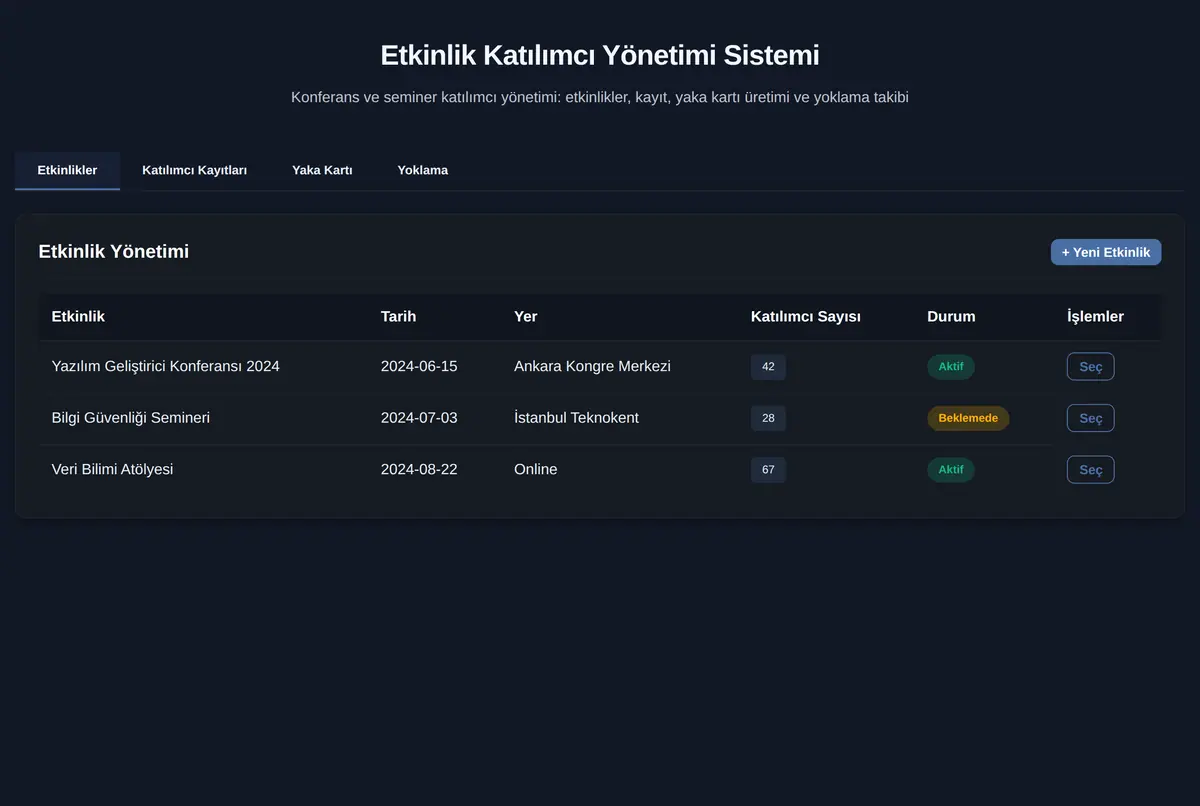The height and width of the screenshot is (806, 1200).
Task: Click event name Bilgi Güvenliği Semineri
Action: (131, 418)
